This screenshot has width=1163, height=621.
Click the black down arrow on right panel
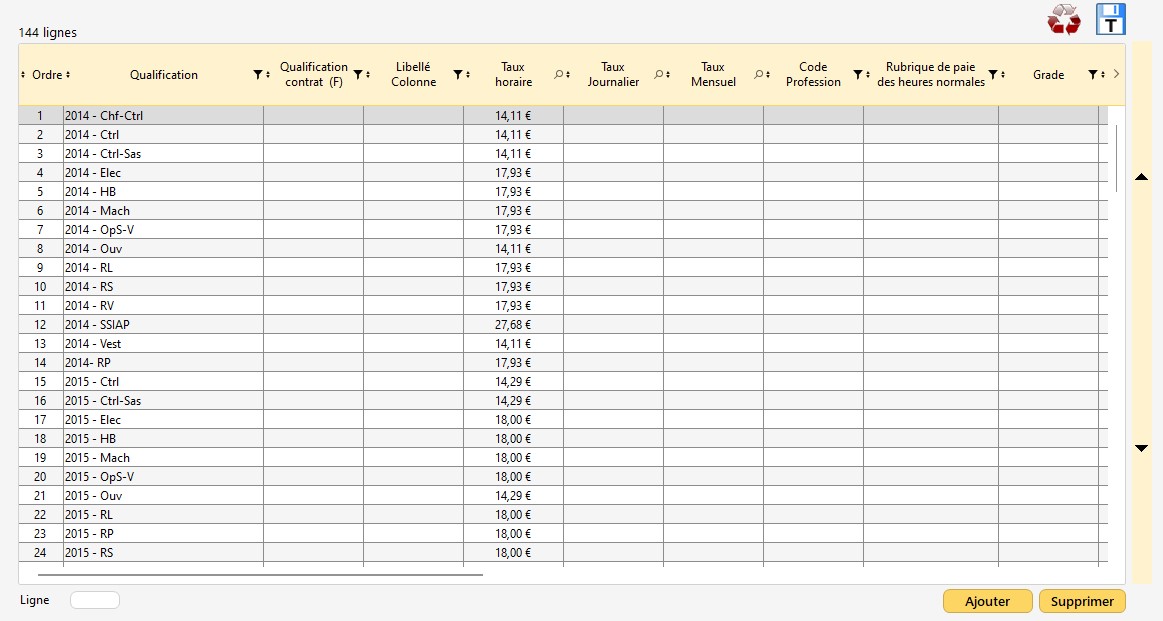click(1141, 448)
